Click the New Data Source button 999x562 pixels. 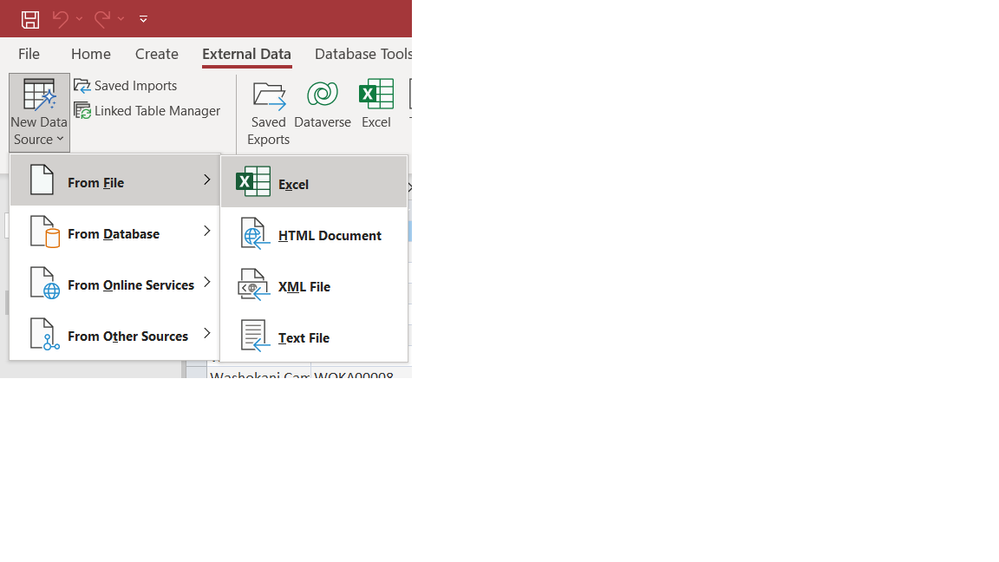tap(39, 112)
